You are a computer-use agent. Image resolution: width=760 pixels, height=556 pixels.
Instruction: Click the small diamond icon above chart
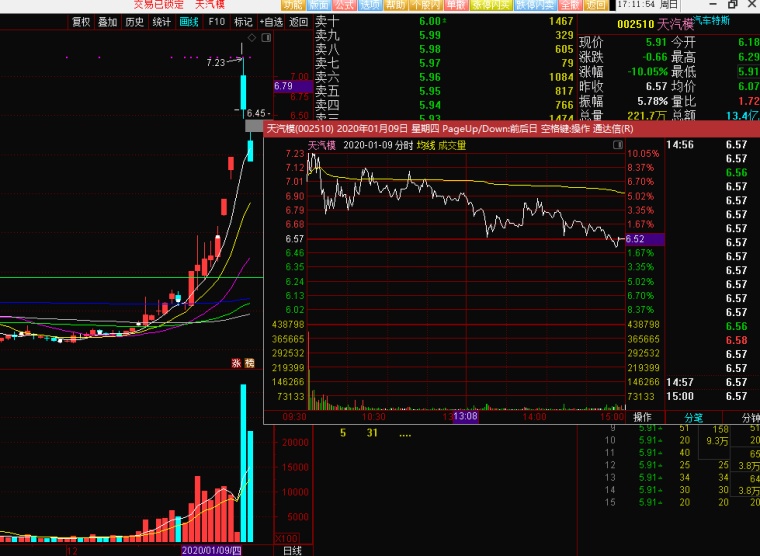[x=251, y=39]
